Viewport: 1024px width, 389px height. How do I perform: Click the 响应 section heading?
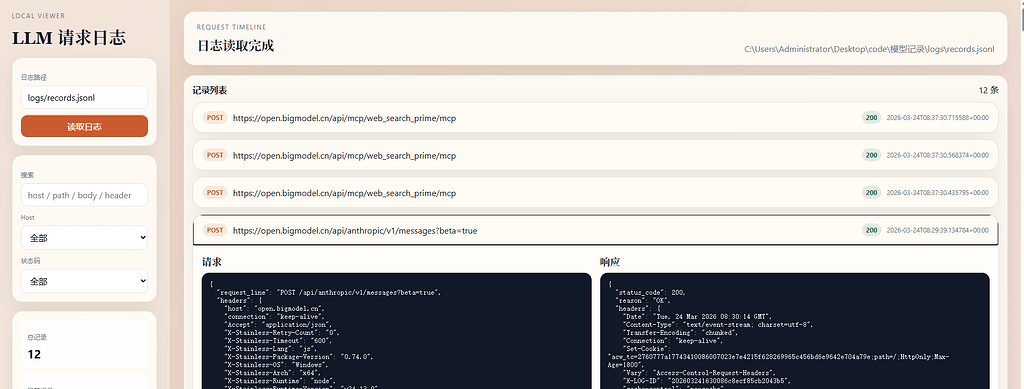[610, 262]
